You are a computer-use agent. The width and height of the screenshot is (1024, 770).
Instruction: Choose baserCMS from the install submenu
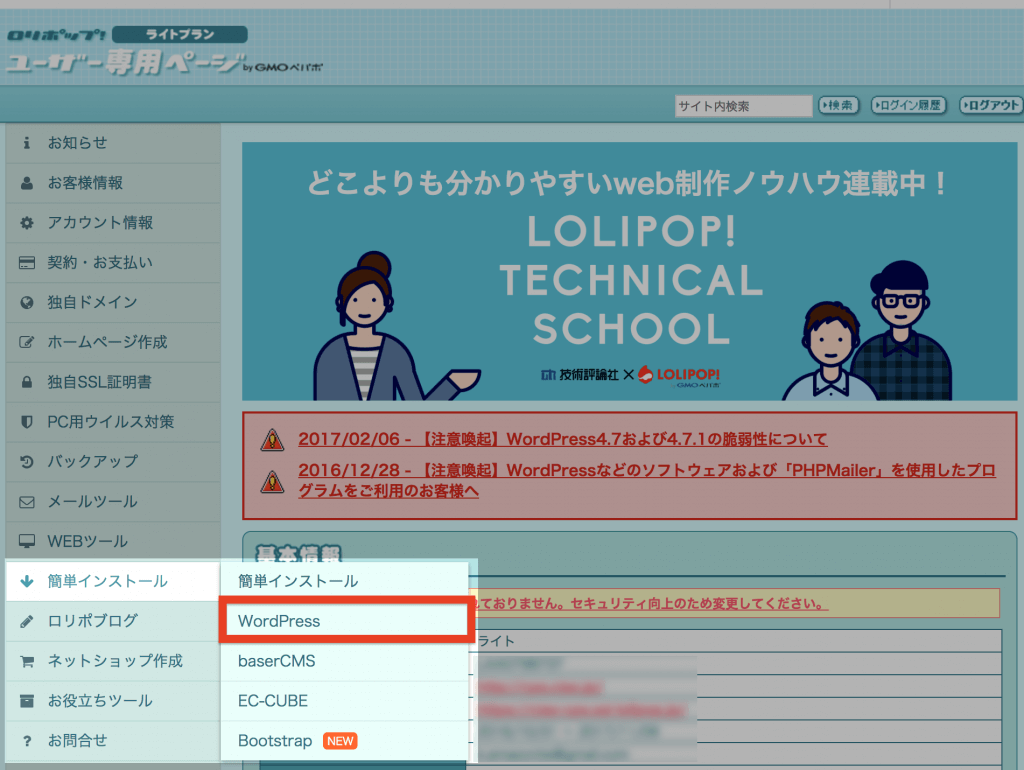345,661
